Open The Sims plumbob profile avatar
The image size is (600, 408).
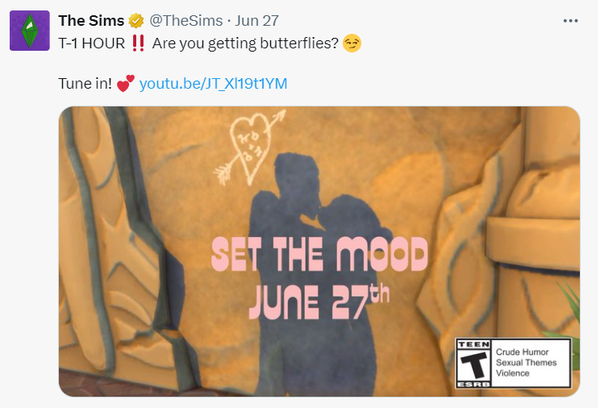29,31
